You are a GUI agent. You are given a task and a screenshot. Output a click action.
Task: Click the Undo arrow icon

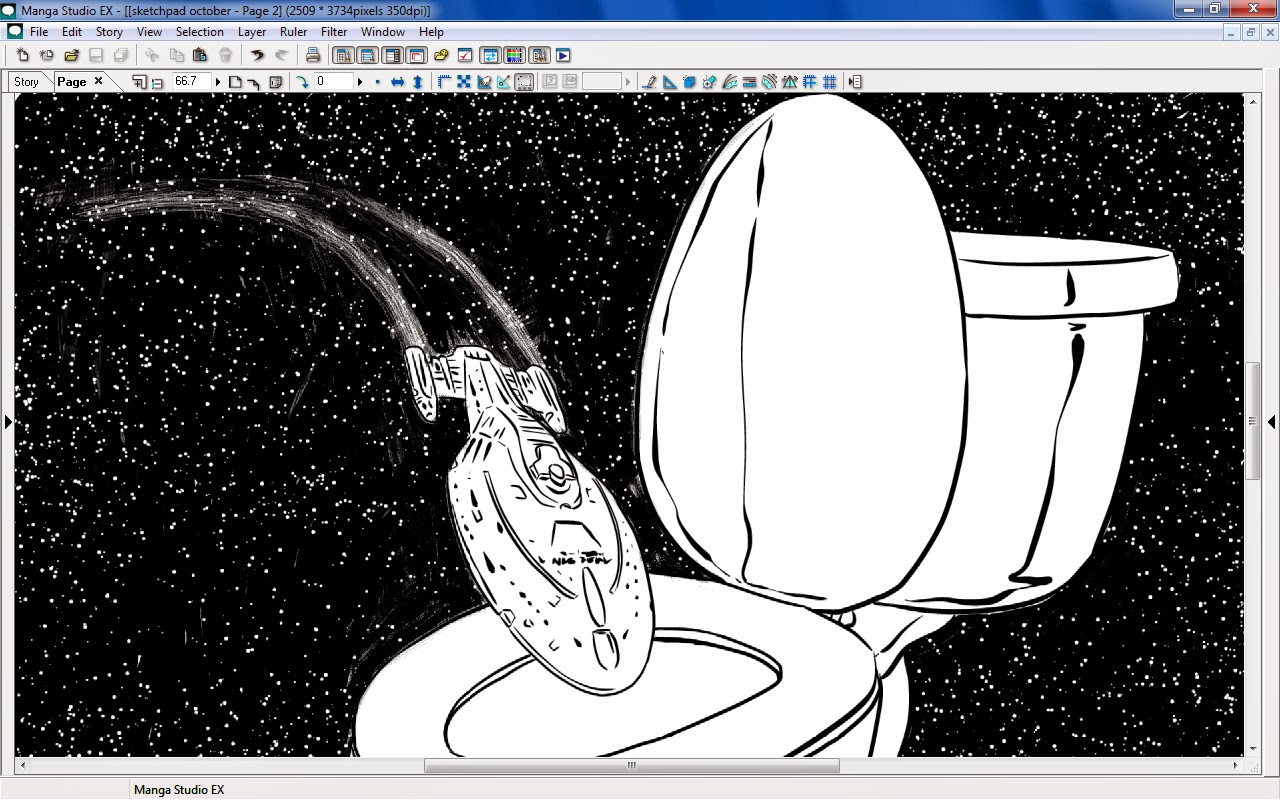(258, 56)
